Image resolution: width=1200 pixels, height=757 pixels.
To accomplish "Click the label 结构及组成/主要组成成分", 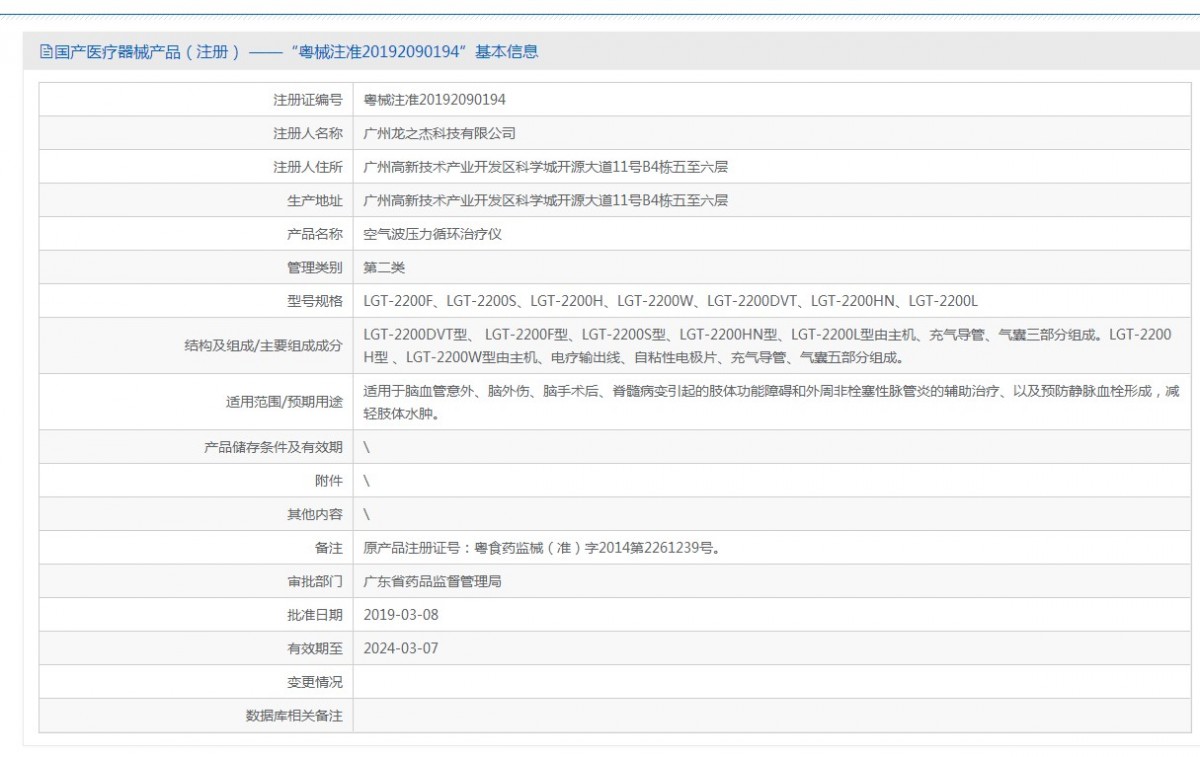I will click(263, 346).
